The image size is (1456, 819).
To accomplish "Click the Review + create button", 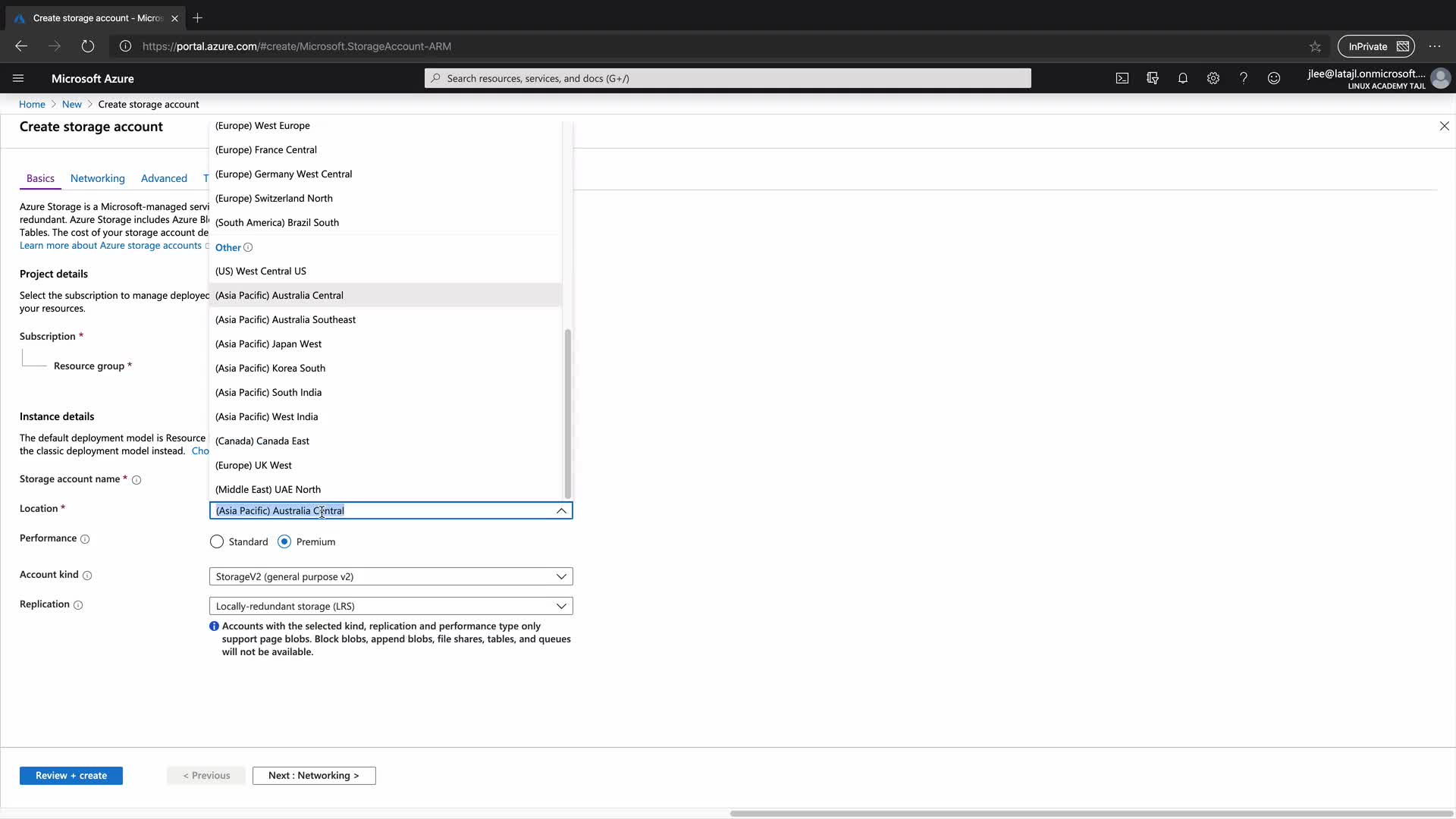I will [71, 775].
